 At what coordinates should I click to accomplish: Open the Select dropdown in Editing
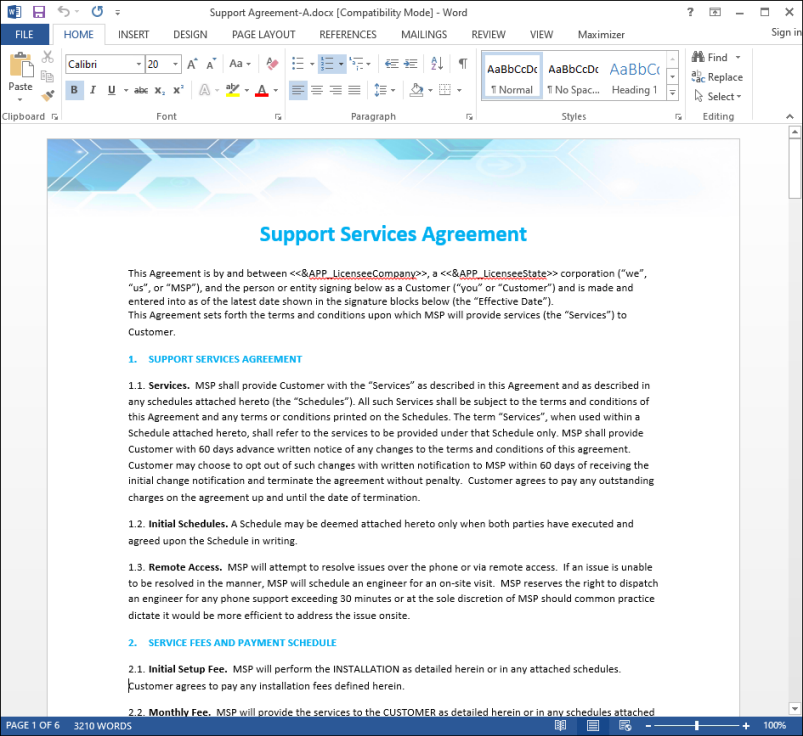pyautogui.click(x=719, y=96)
